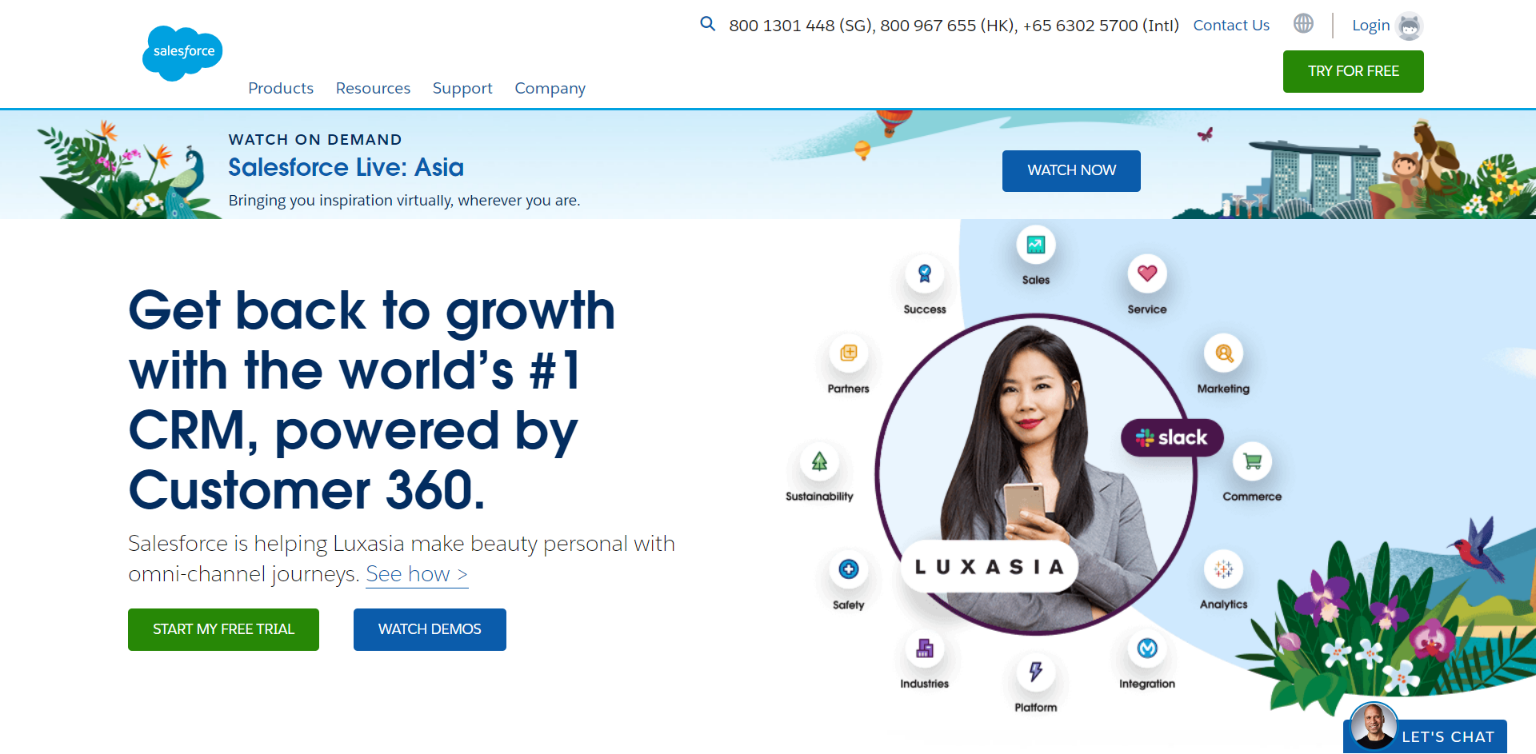
Task: Select the Service heart icon
Action: tap(1147, 273)
